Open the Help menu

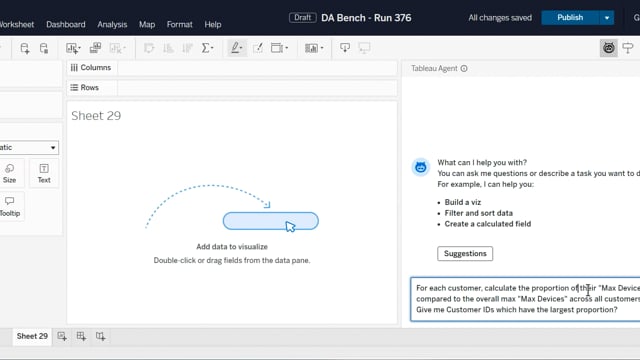point(213,24)
